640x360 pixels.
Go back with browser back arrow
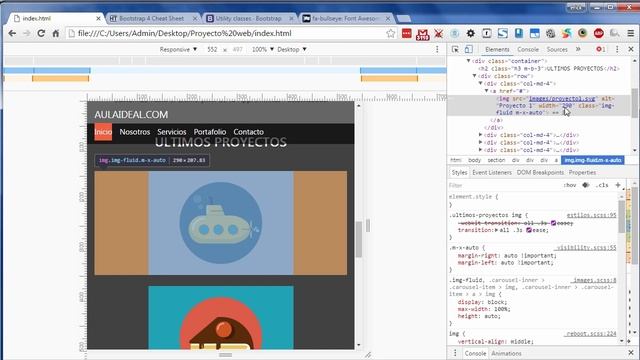click(x=12, y=33)
